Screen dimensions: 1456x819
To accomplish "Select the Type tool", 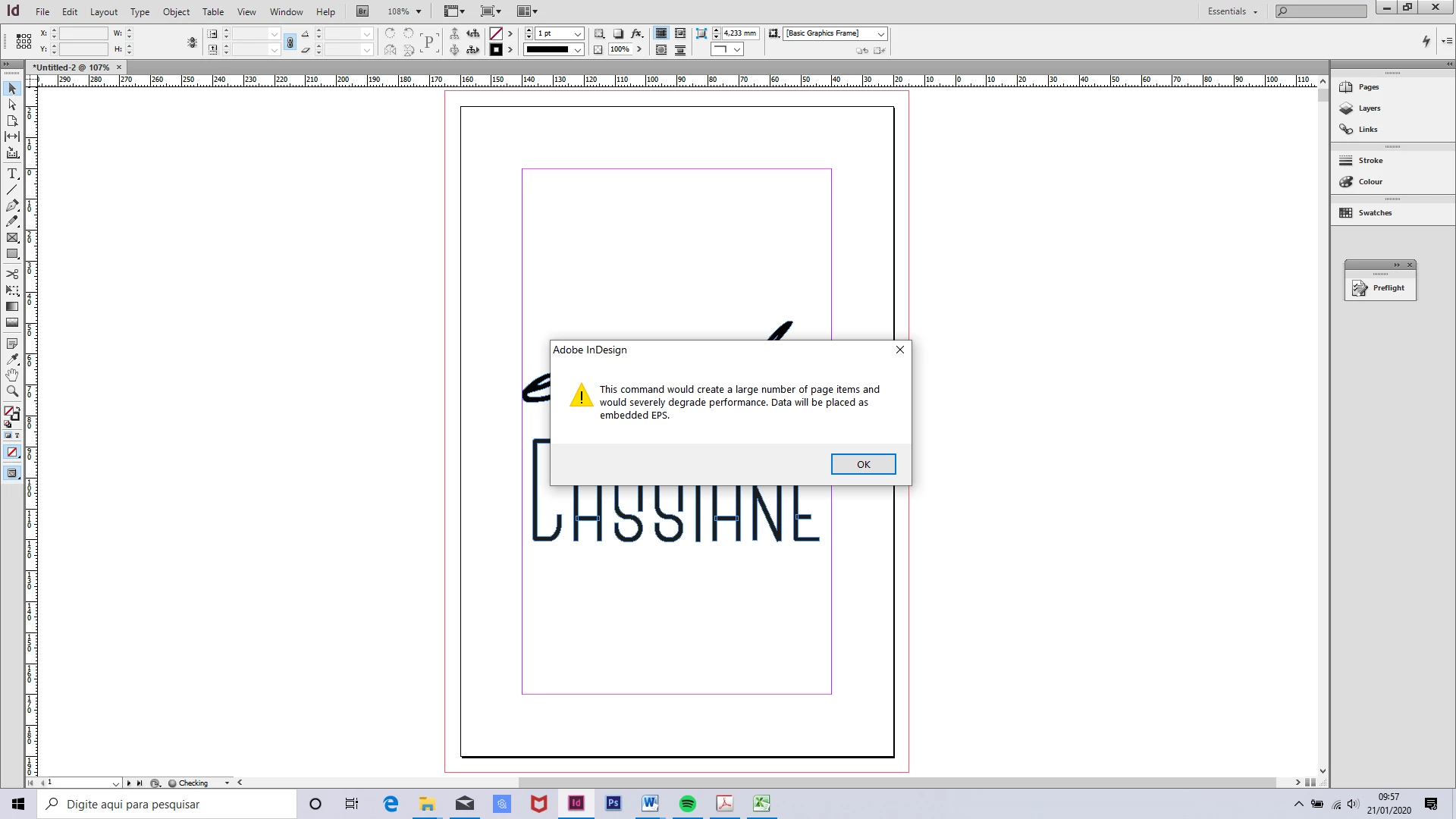I will [12, 174].
